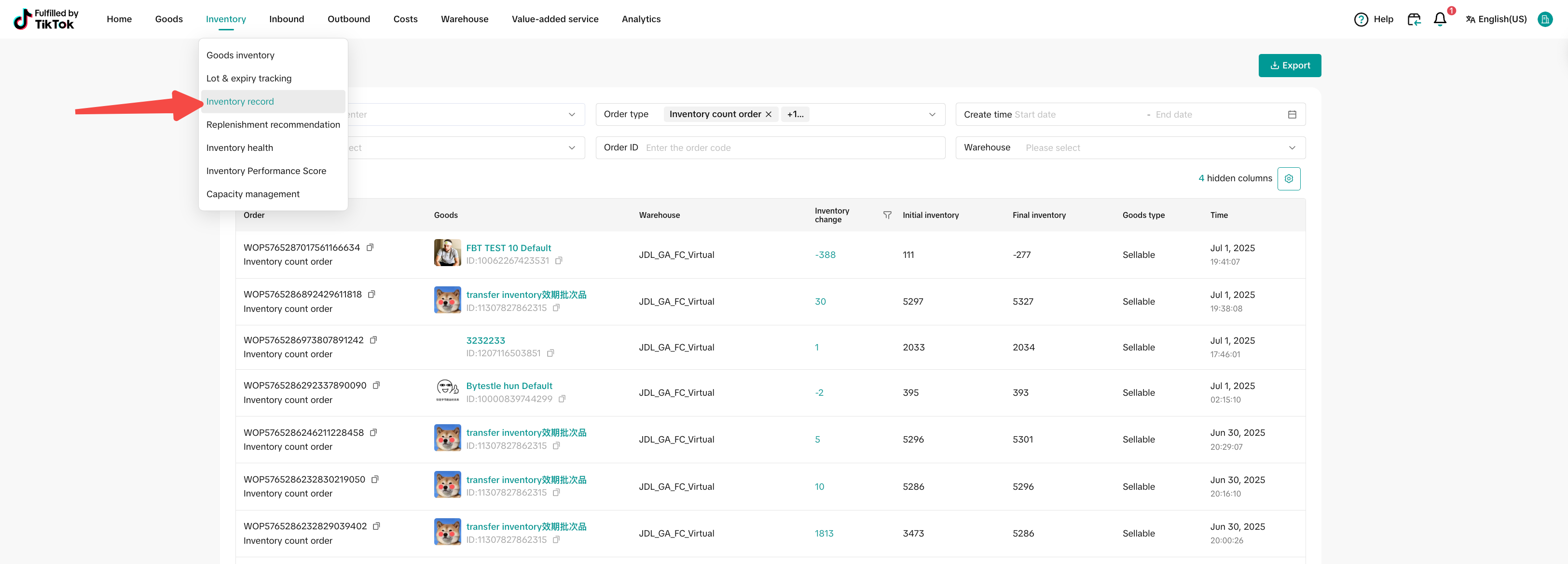Click the Inventory change filter funnel icon
Image resolution: width=1568 pixels, height=564 pixels.
887,215
